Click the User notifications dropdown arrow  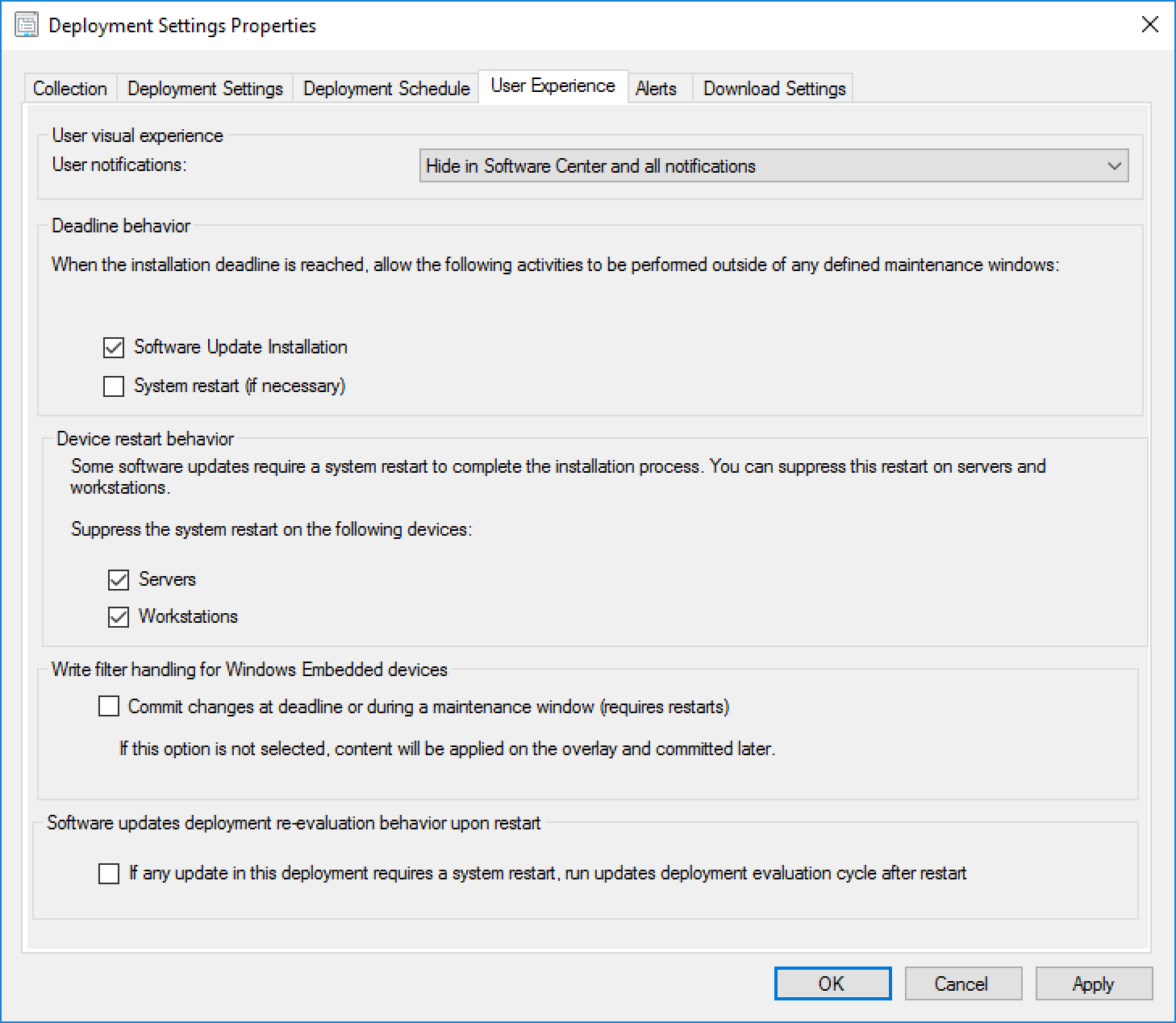pyautogui.click(x=1117, y=165)
